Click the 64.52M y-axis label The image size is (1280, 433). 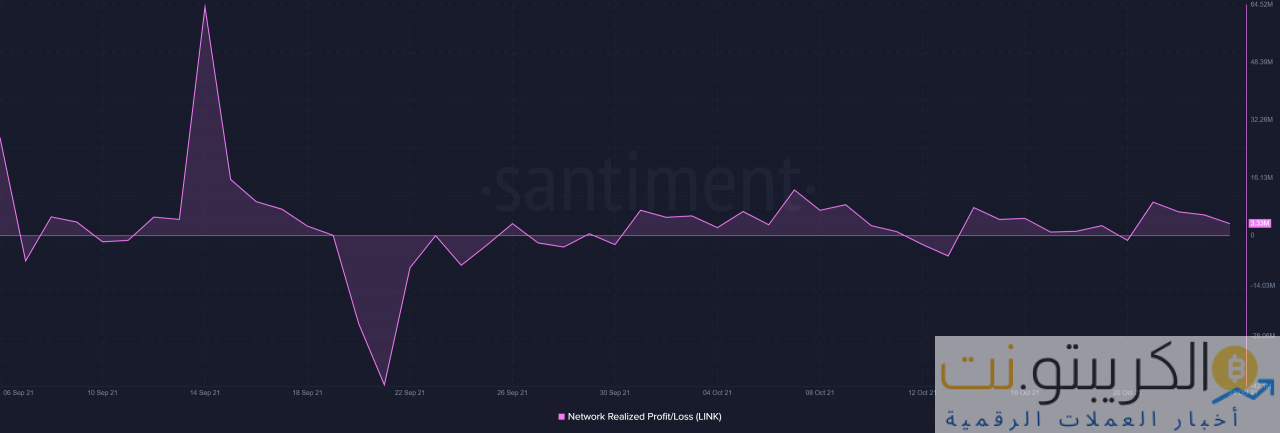click(x=1261, y=5)
